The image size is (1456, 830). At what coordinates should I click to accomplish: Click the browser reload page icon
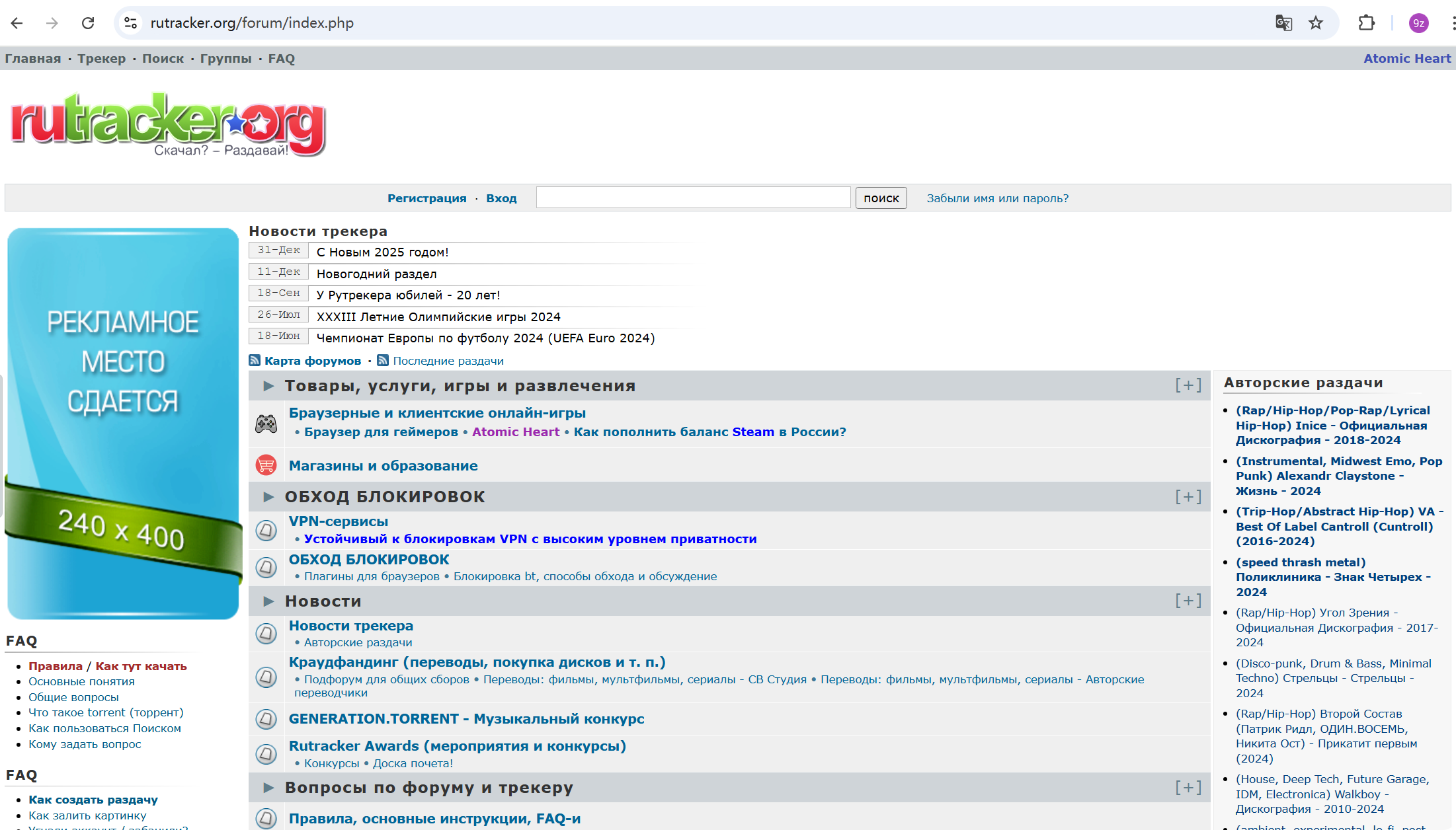click(x=88, y=23)
